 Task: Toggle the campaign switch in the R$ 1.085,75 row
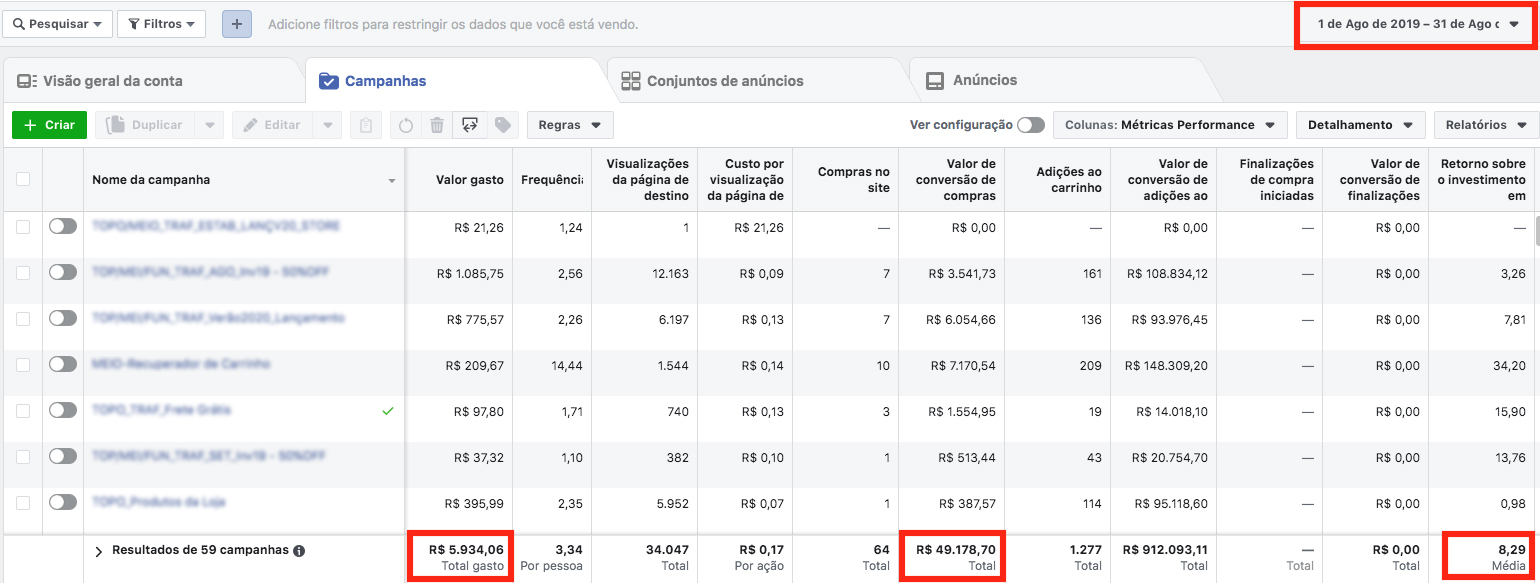[x=62, y=272]
